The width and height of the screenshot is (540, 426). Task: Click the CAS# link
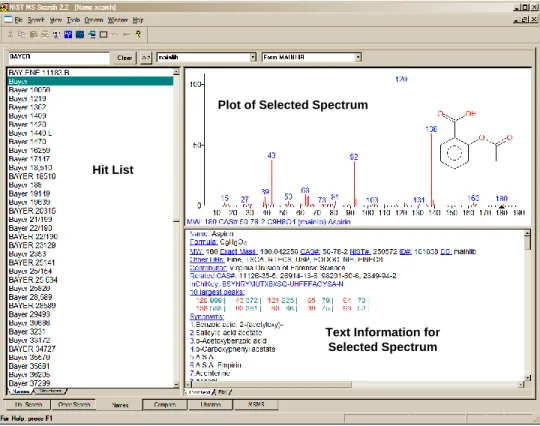coord(310,252)
